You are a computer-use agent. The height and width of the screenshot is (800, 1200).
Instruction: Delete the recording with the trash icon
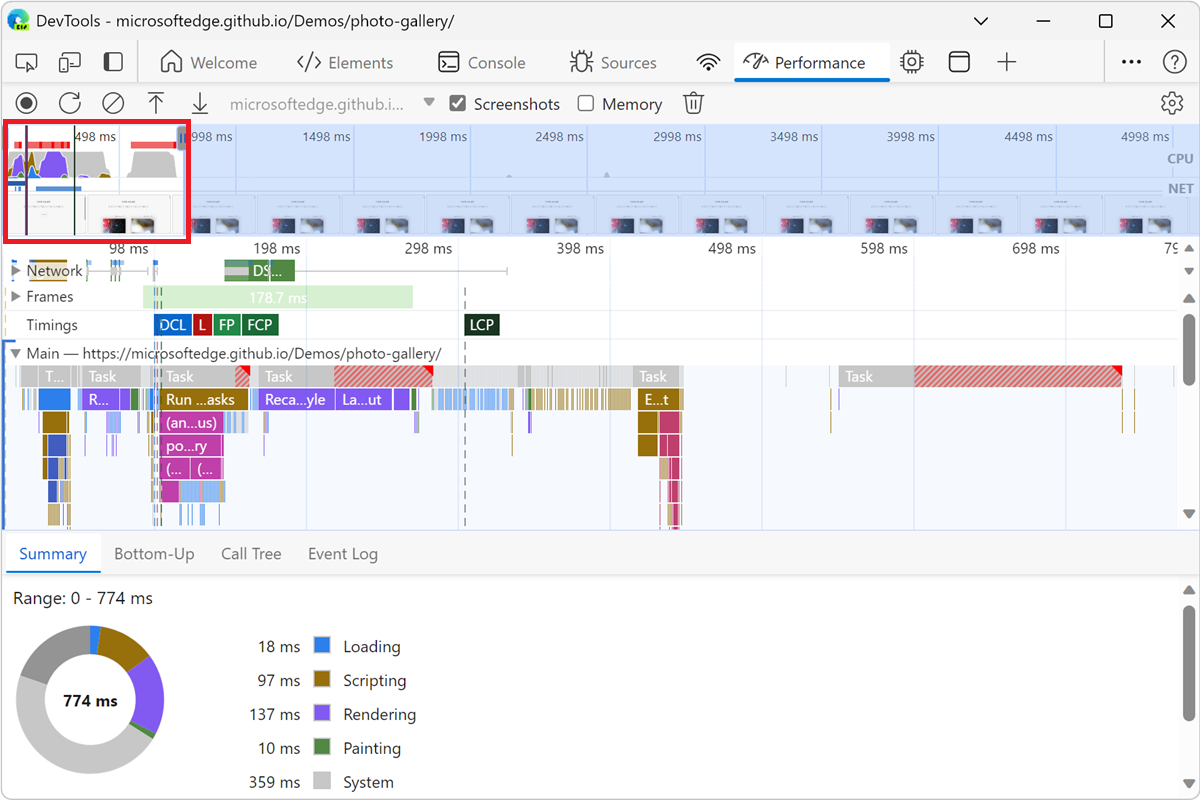[693, 102]
